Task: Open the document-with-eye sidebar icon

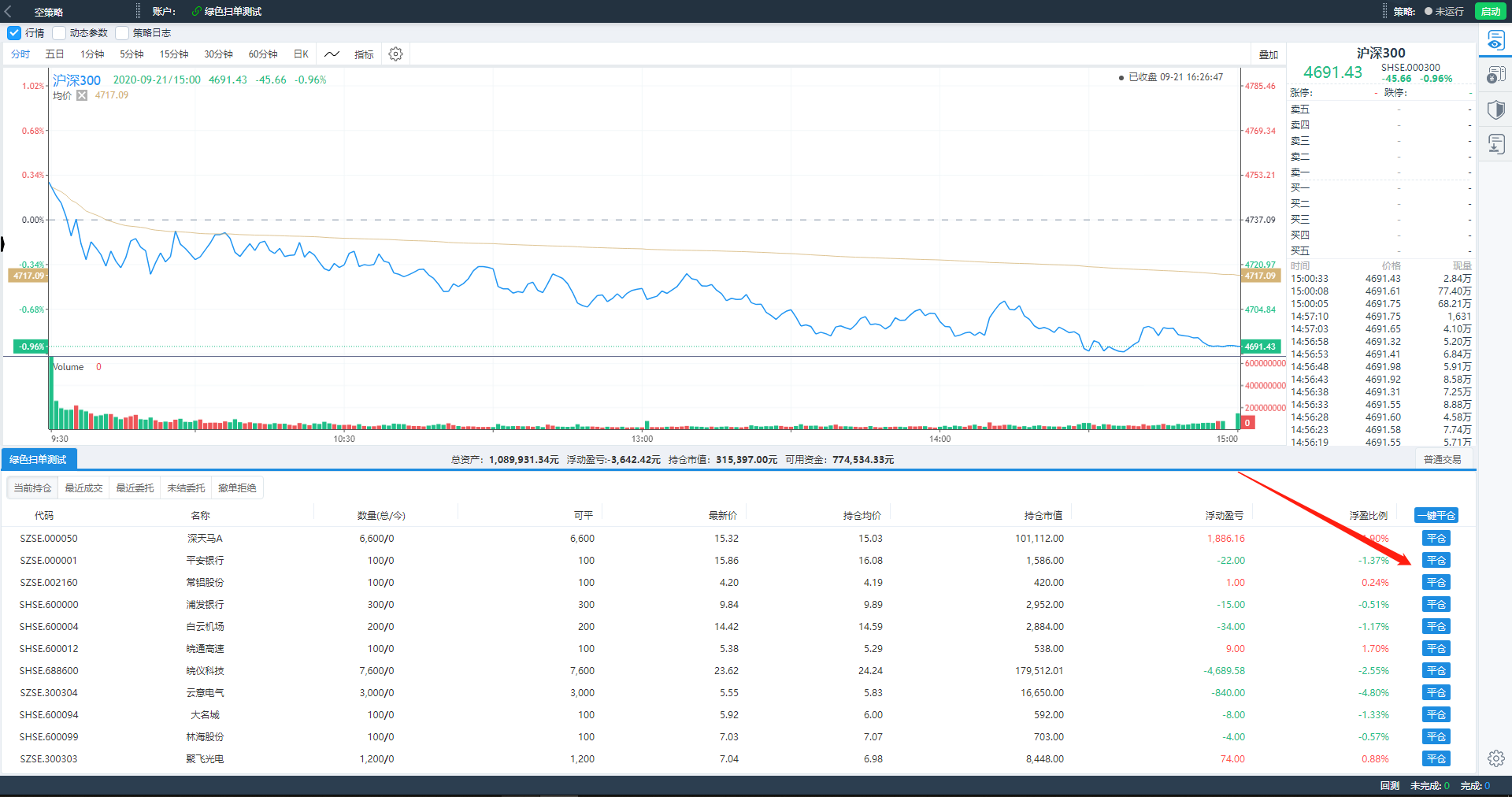Action: 1495,40
